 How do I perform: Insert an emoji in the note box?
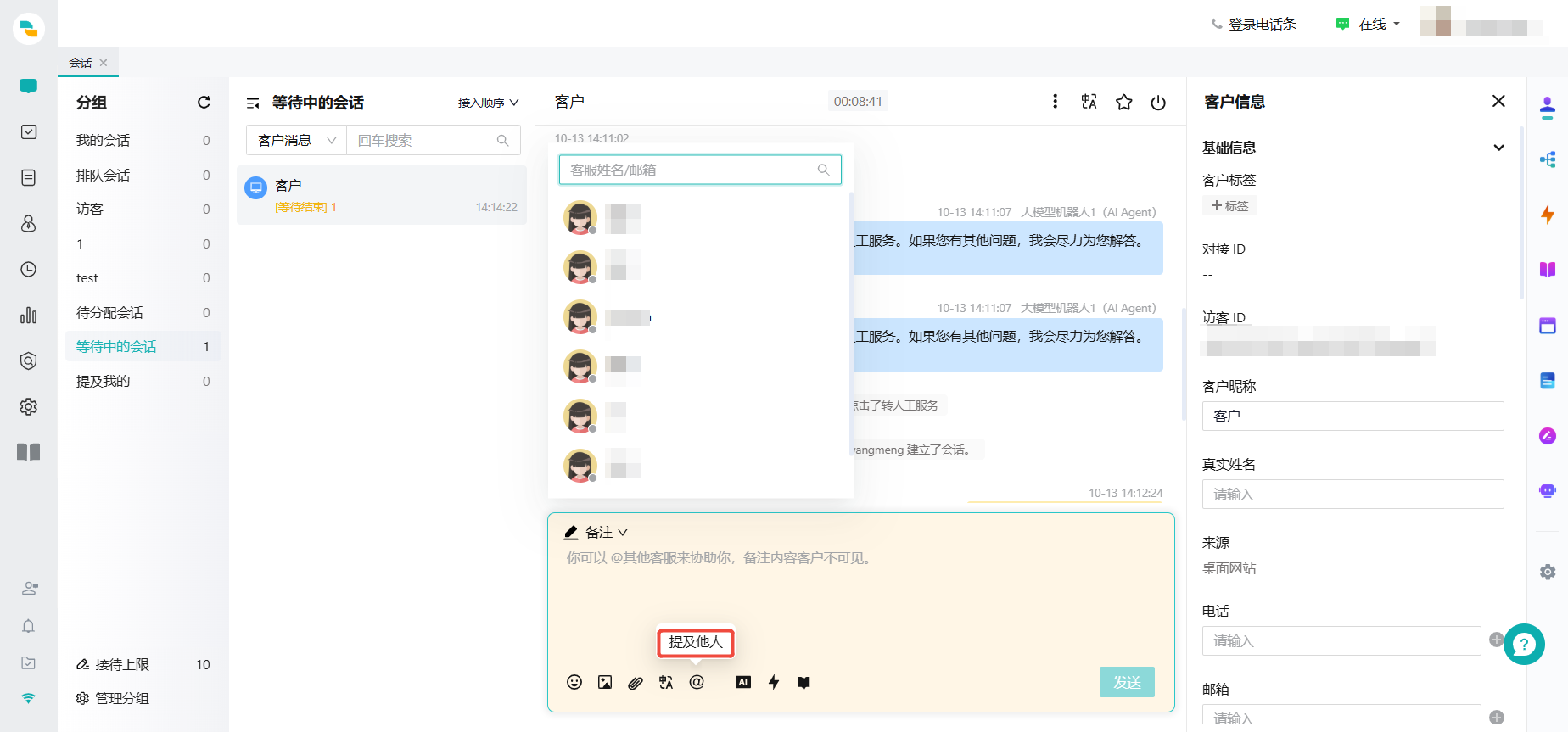click(574, 682)
